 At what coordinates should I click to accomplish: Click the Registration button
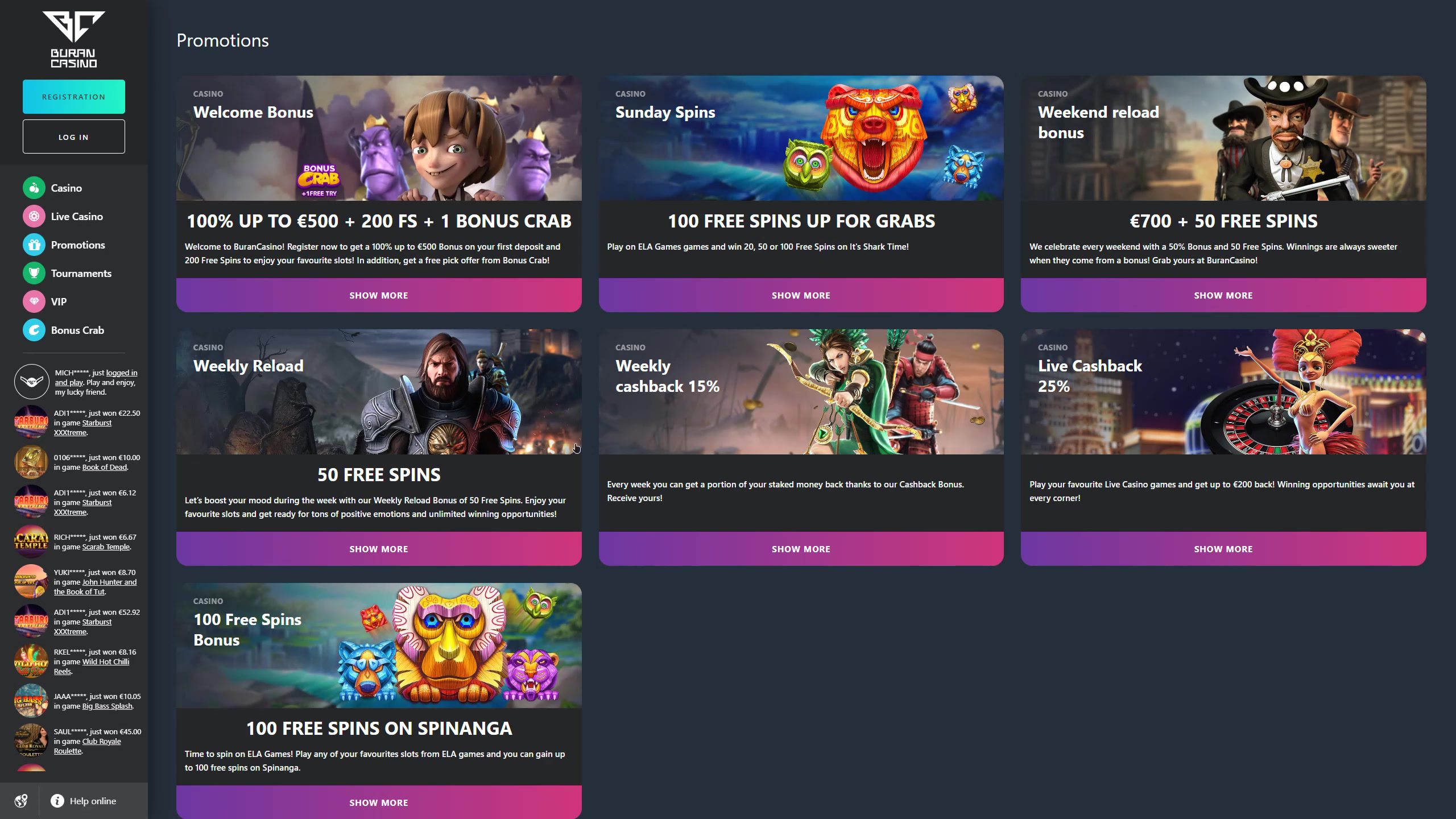click(x=74, y=97)
